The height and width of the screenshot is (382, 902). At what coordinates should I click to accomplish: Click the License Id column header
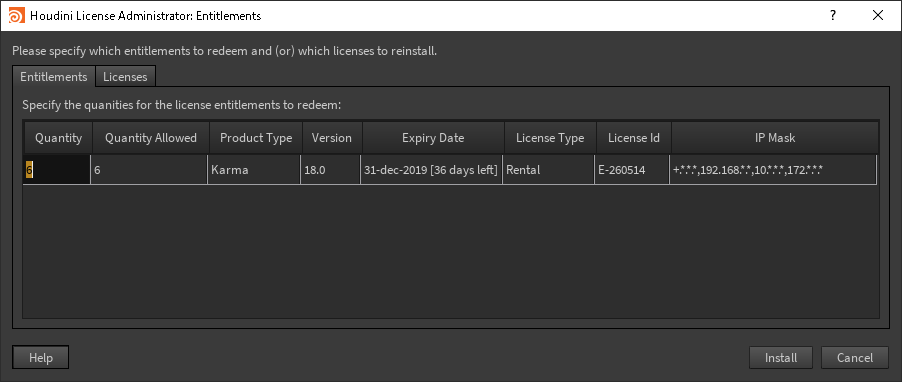(x=634, y=138)
